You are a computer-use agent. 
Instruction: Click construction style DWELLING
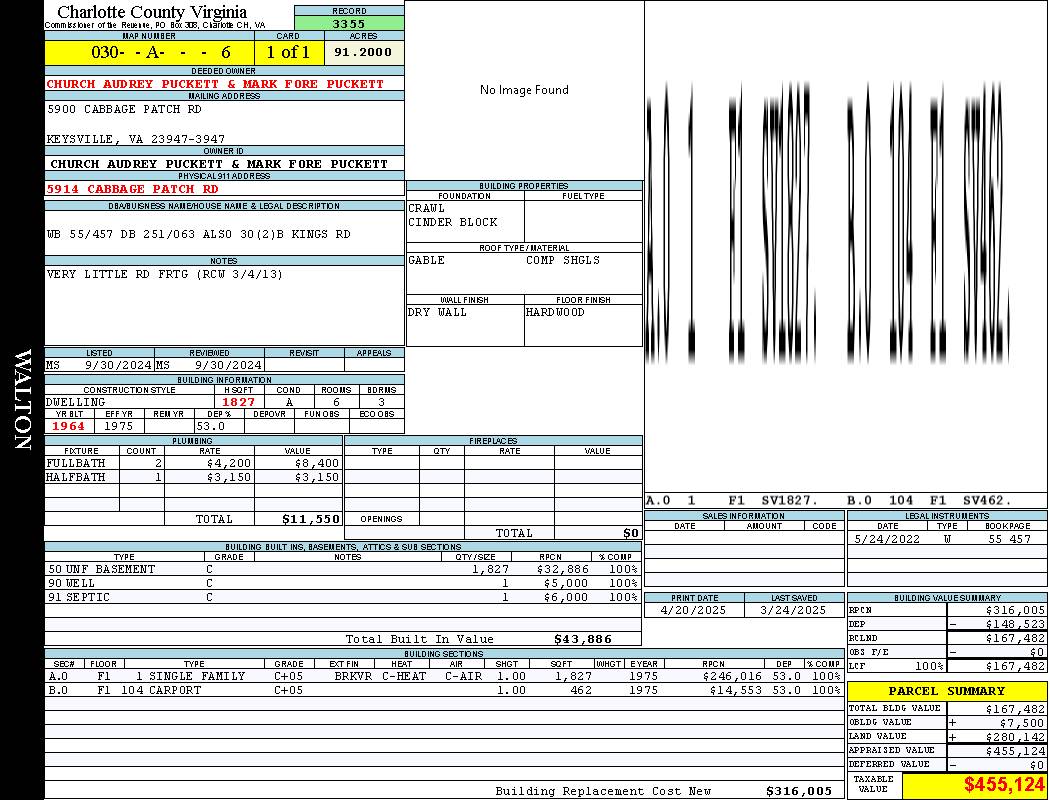[x=76, y=402]
